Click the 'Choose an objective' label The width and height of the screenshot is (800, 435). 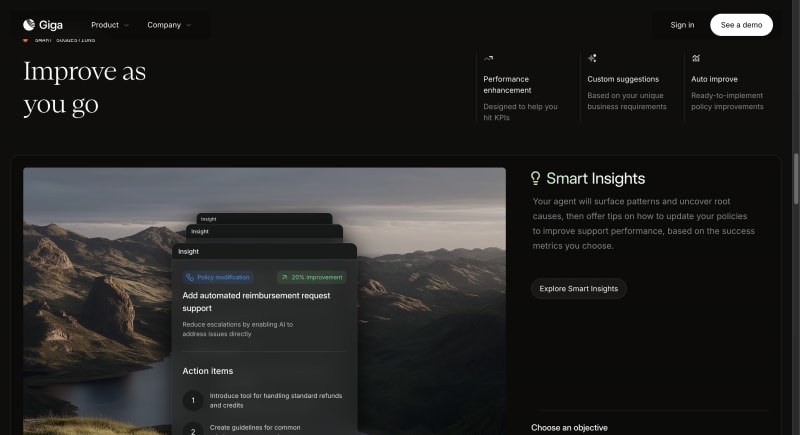[x=569, y=428]
